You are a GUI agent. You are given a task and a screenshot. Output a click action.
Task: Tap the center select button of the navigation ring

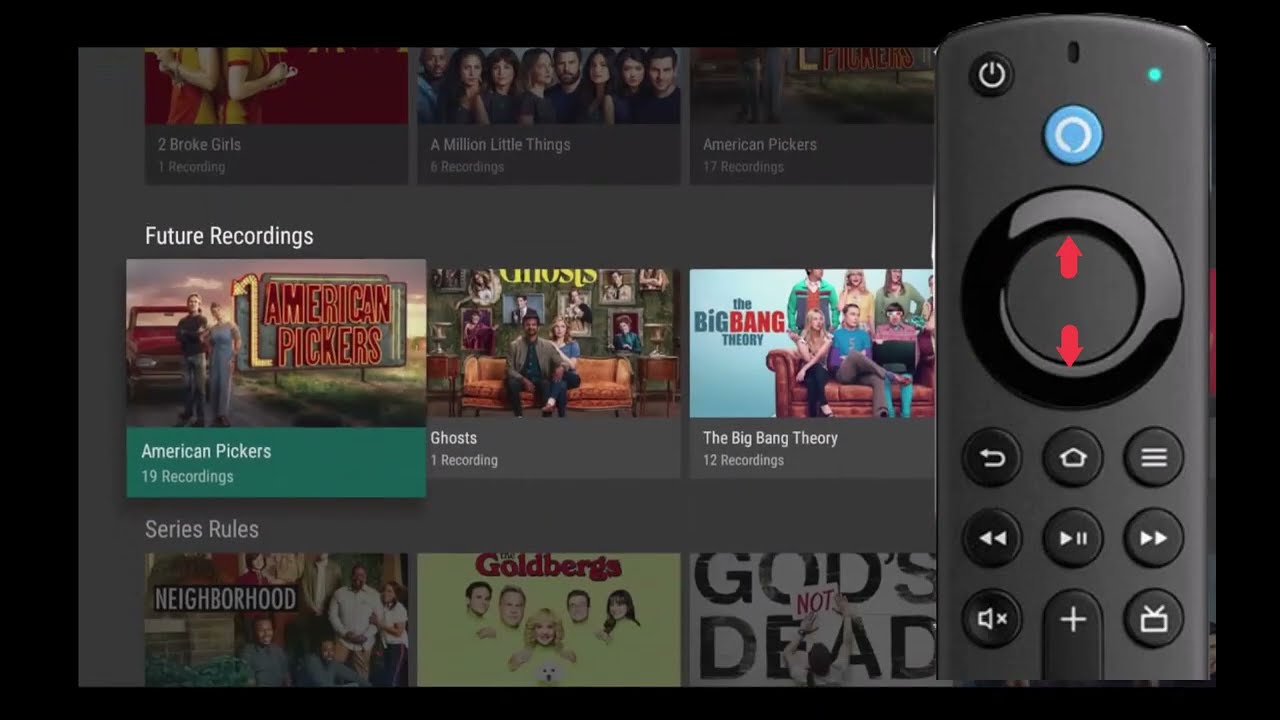pyautogui.click(x=1071, y=300)
